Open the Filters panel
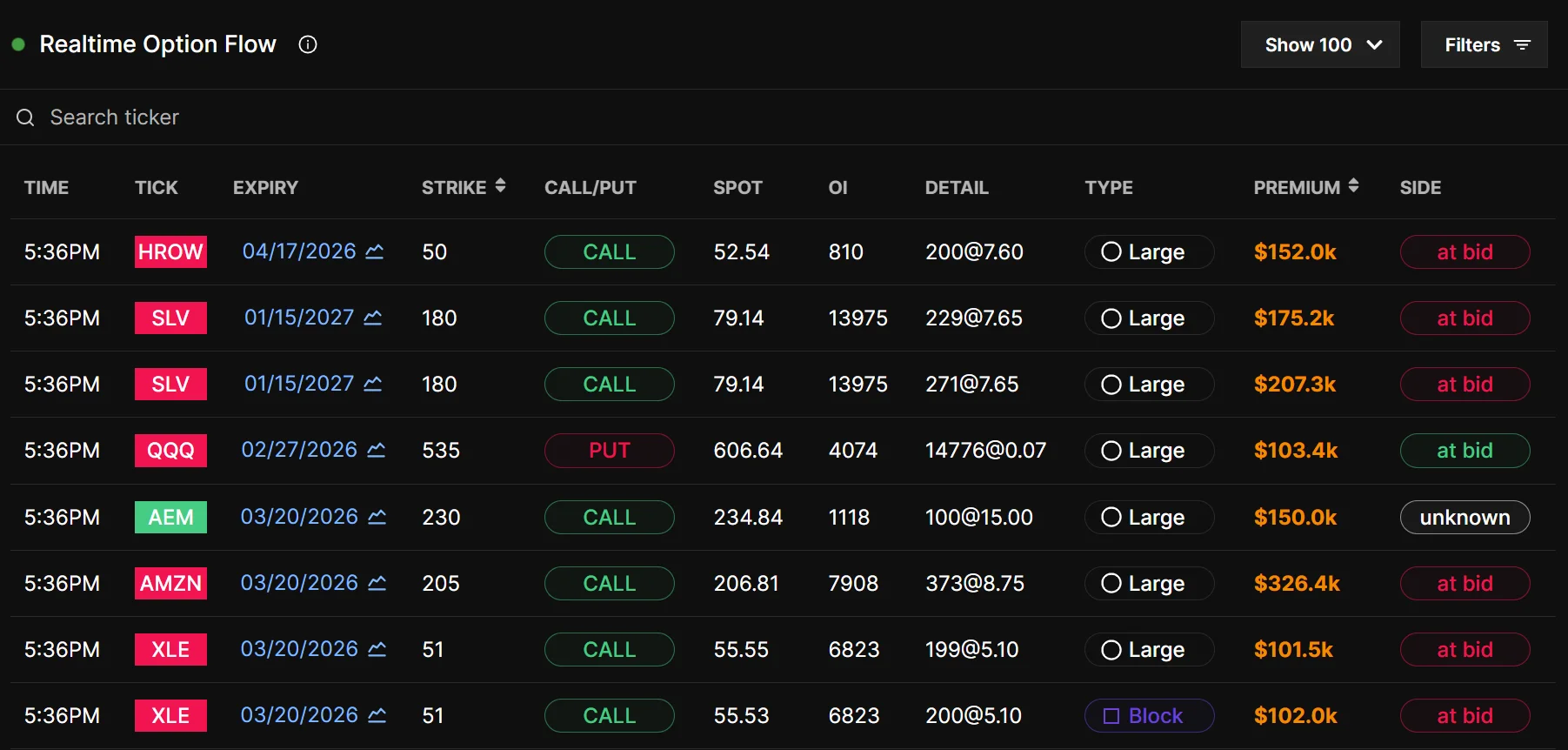The height and width of the screenshot is (750, 1568). click(x=1485, y=44)
